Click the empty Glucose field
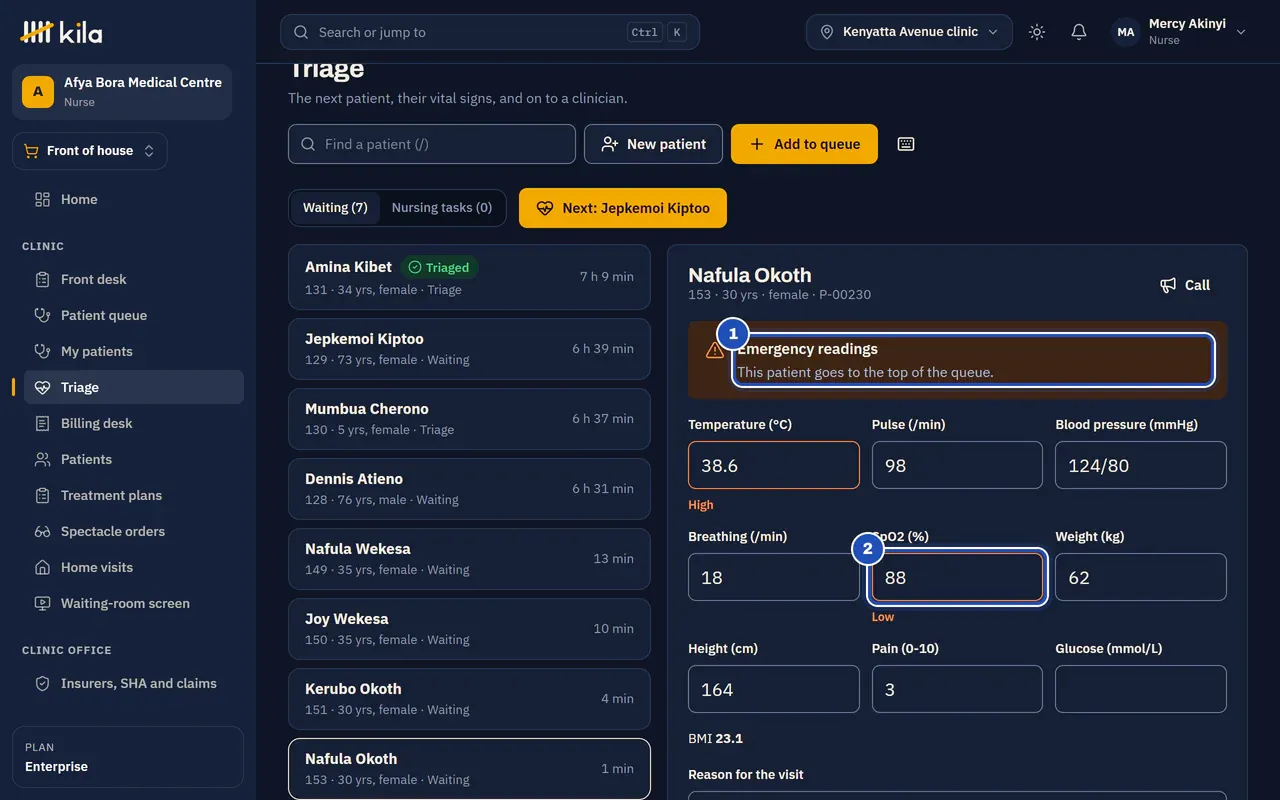 (1141, 689)
